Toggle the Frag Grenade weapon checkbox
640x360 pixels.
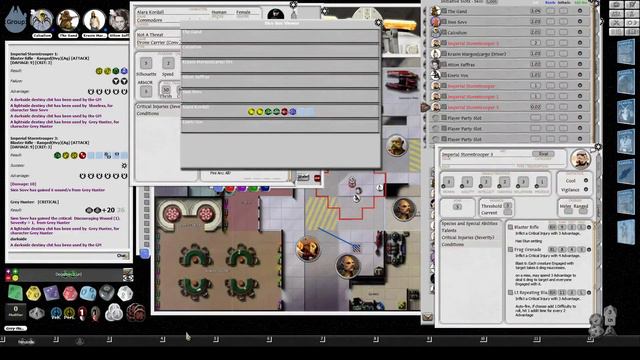click(510, 249)
